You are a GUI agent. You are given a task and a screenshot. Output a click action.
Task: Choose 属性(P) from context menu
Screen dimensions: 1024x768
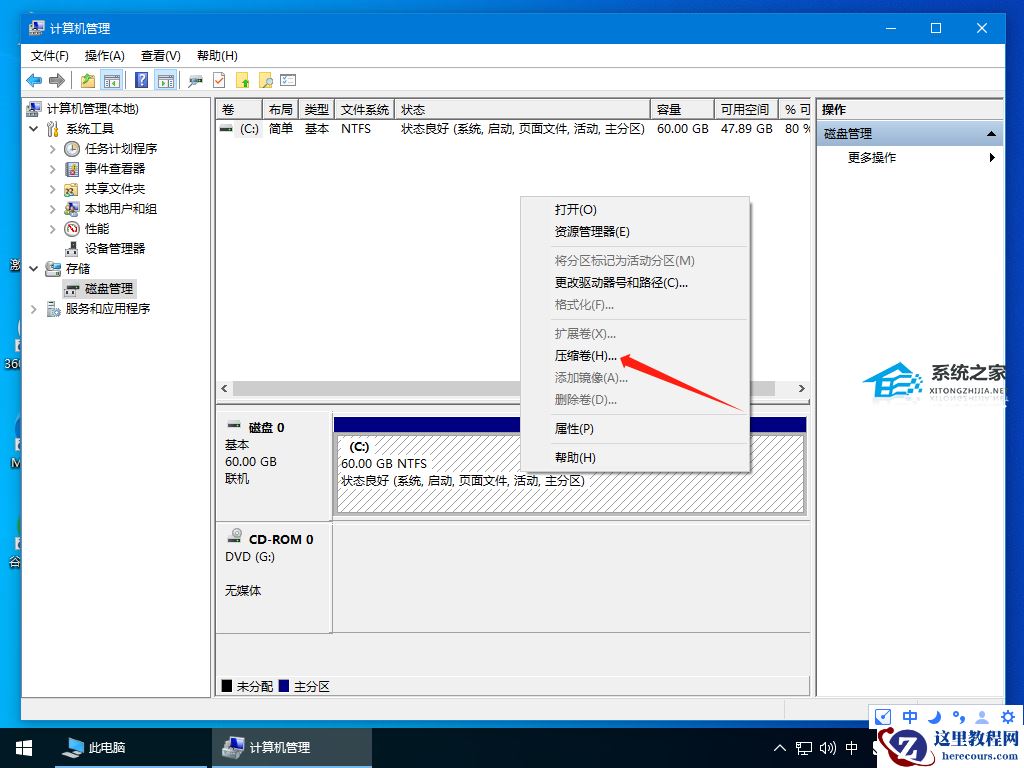635,429
